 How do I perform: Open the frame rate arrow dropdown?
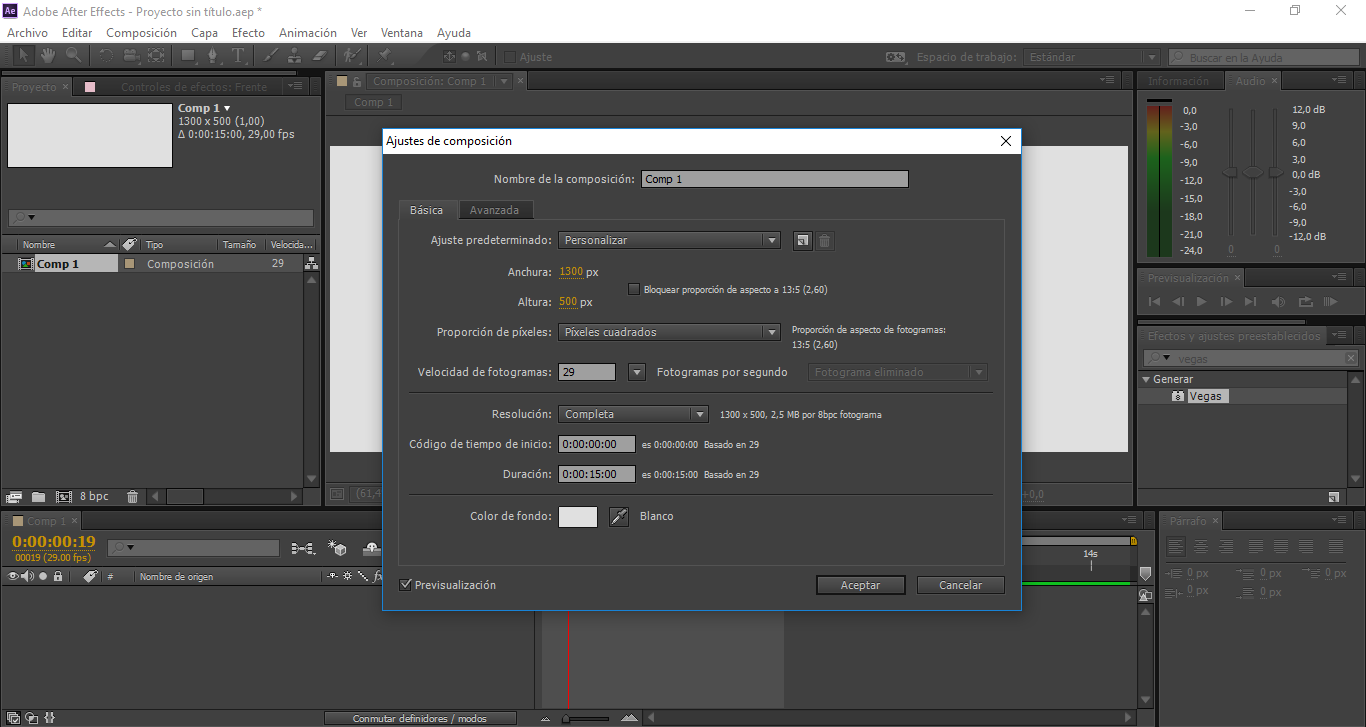click(x=636, y=372)
